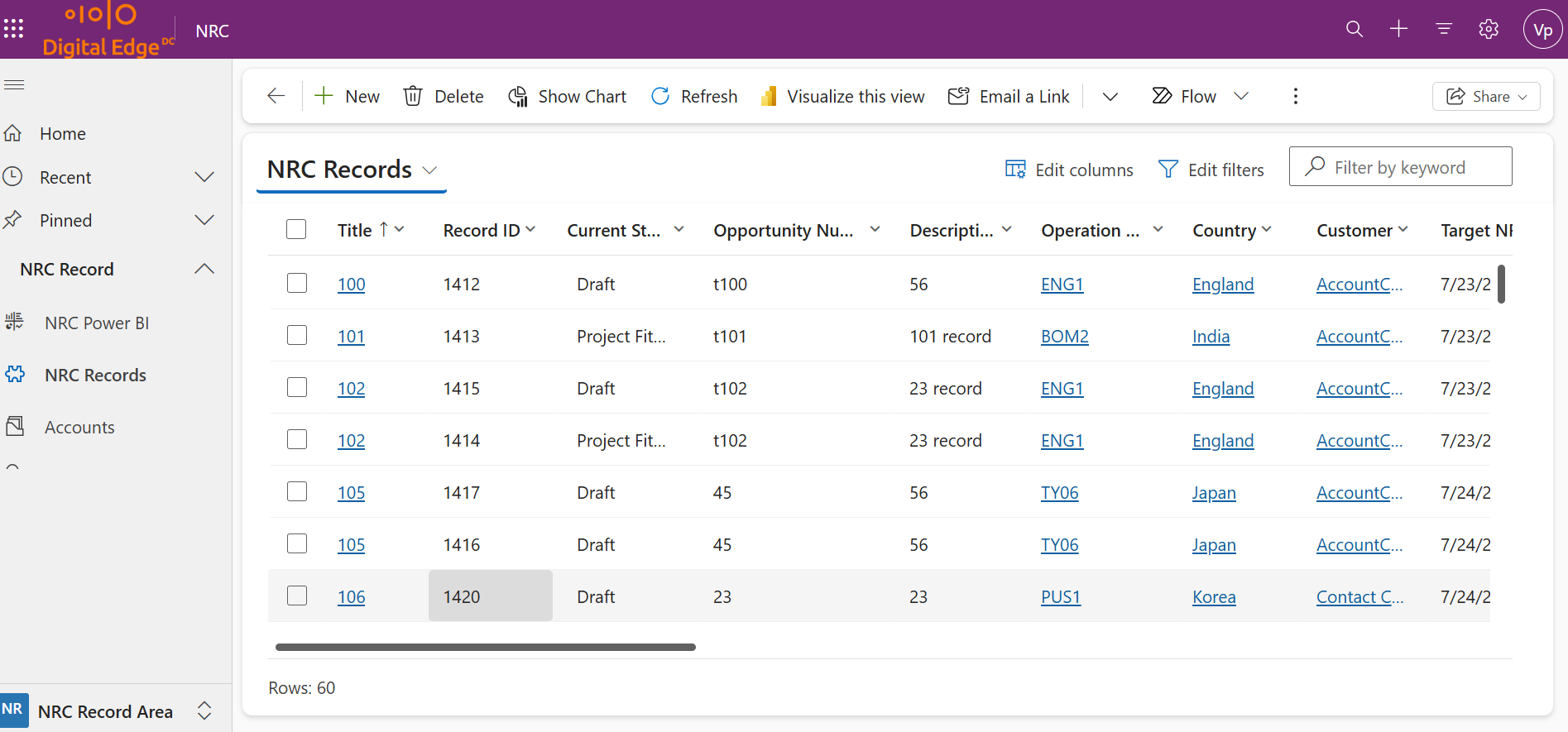Click the Show Chart icon
The image size is (1568, 732).
pyautogui.click(x=518, y=96)
